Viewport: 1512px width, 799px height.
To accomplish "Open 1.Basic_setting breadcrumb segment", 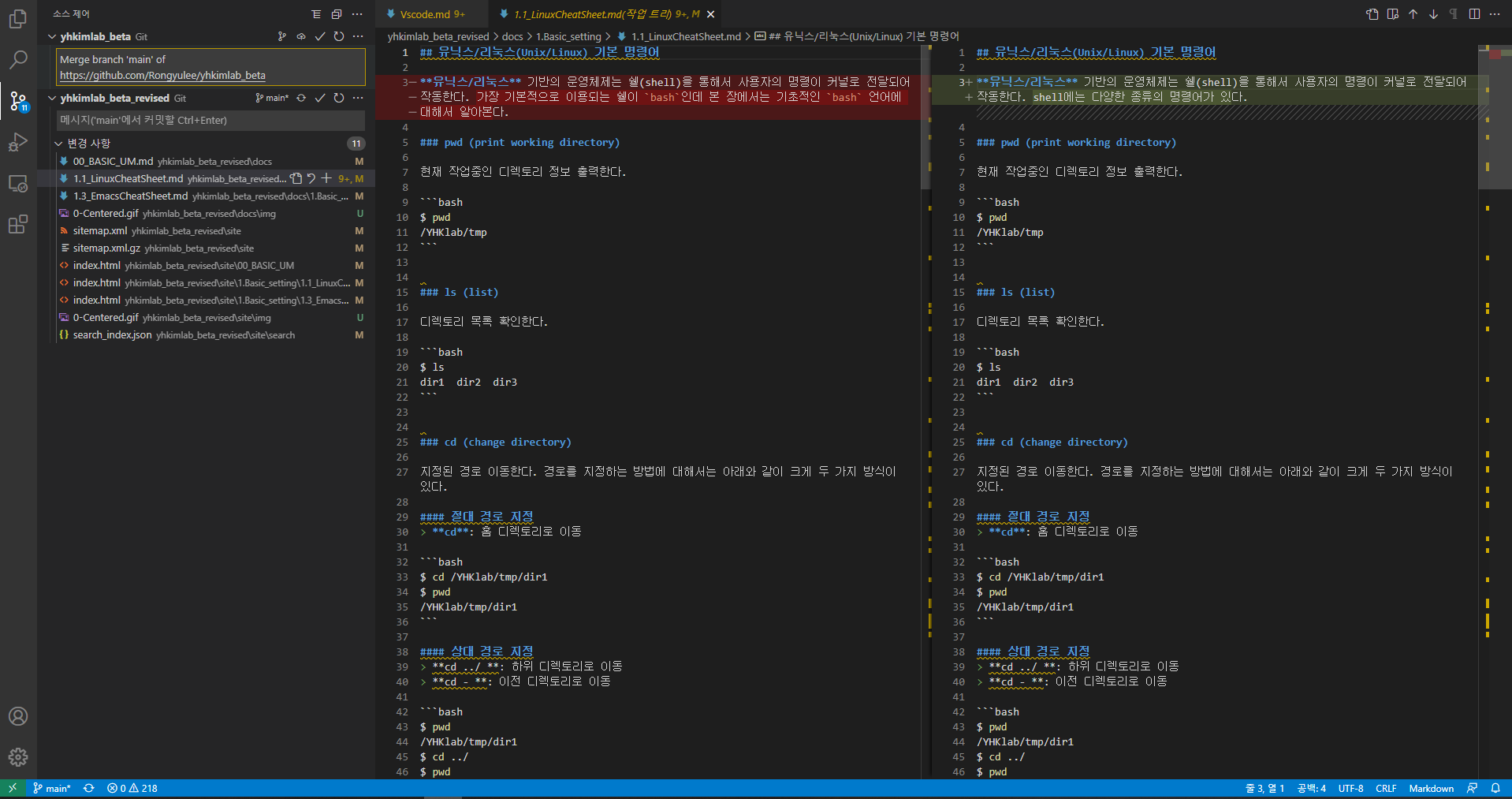I will [x=568, y=36].
